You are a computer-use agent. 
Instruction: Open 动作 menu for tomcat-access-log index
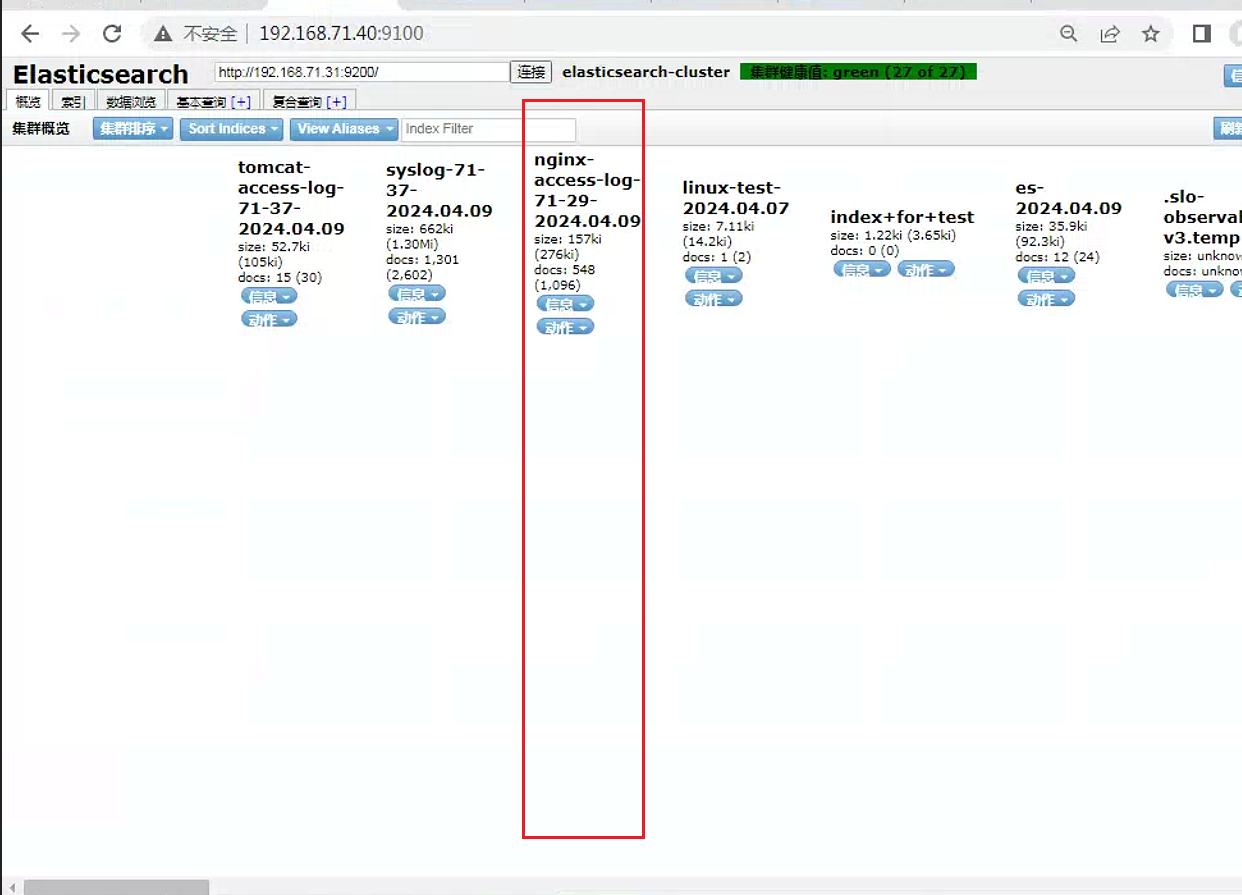click(x=269, y=320)
